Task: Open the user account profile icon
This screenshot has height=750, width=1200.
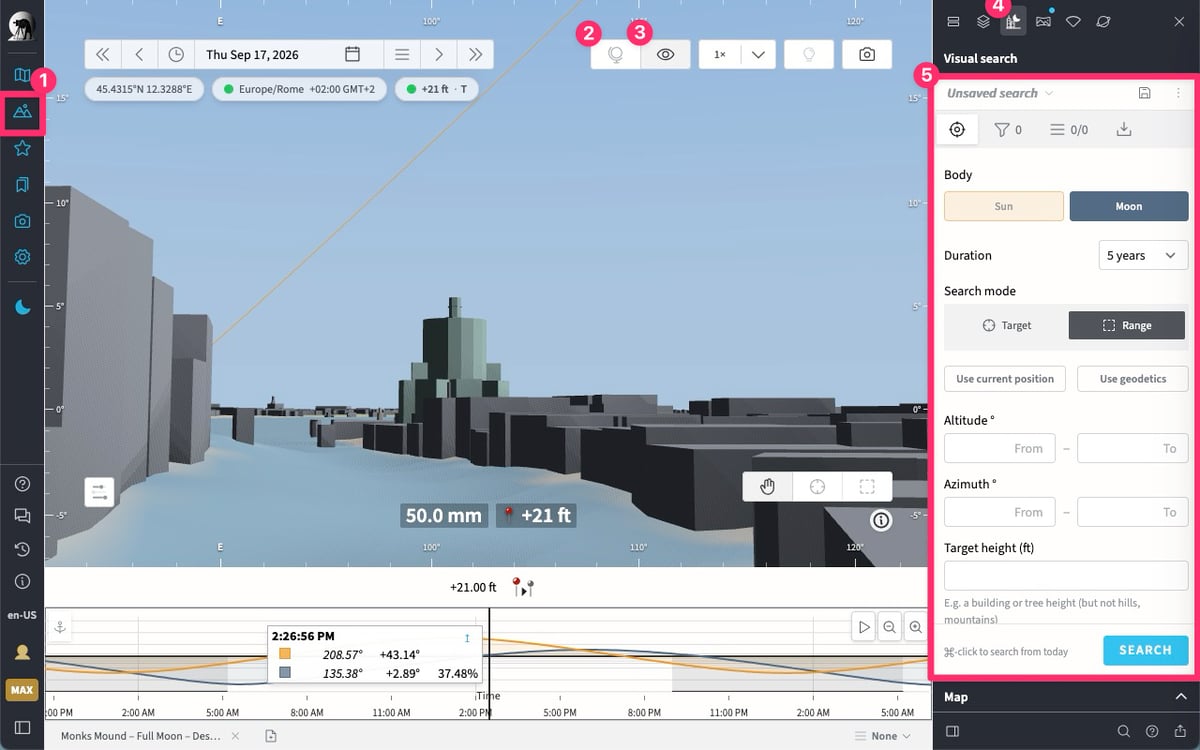Action: 22,652
